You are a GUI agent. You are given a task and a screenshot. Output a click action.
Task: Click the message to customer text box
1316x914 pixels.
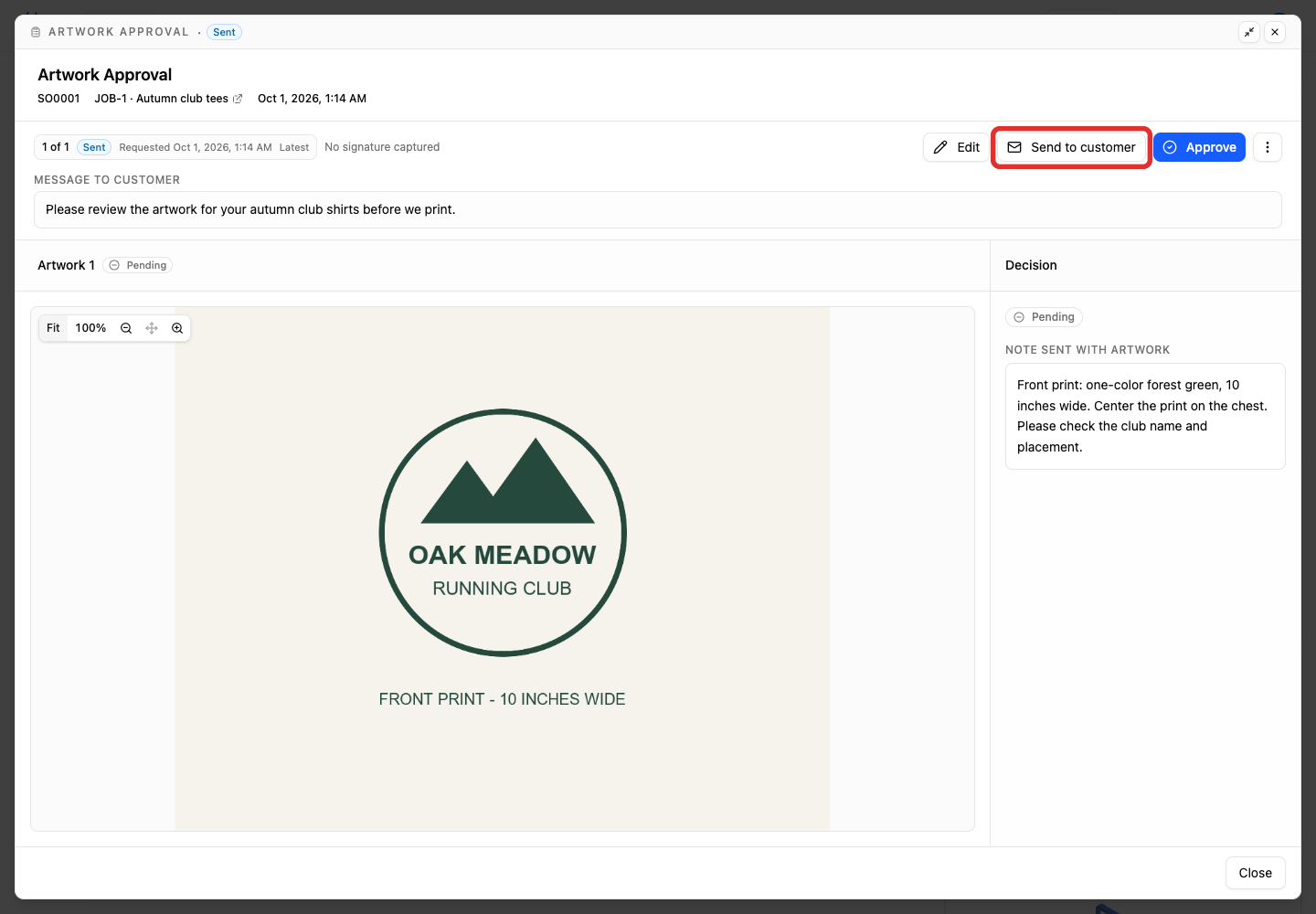click(x=658, y=209)
